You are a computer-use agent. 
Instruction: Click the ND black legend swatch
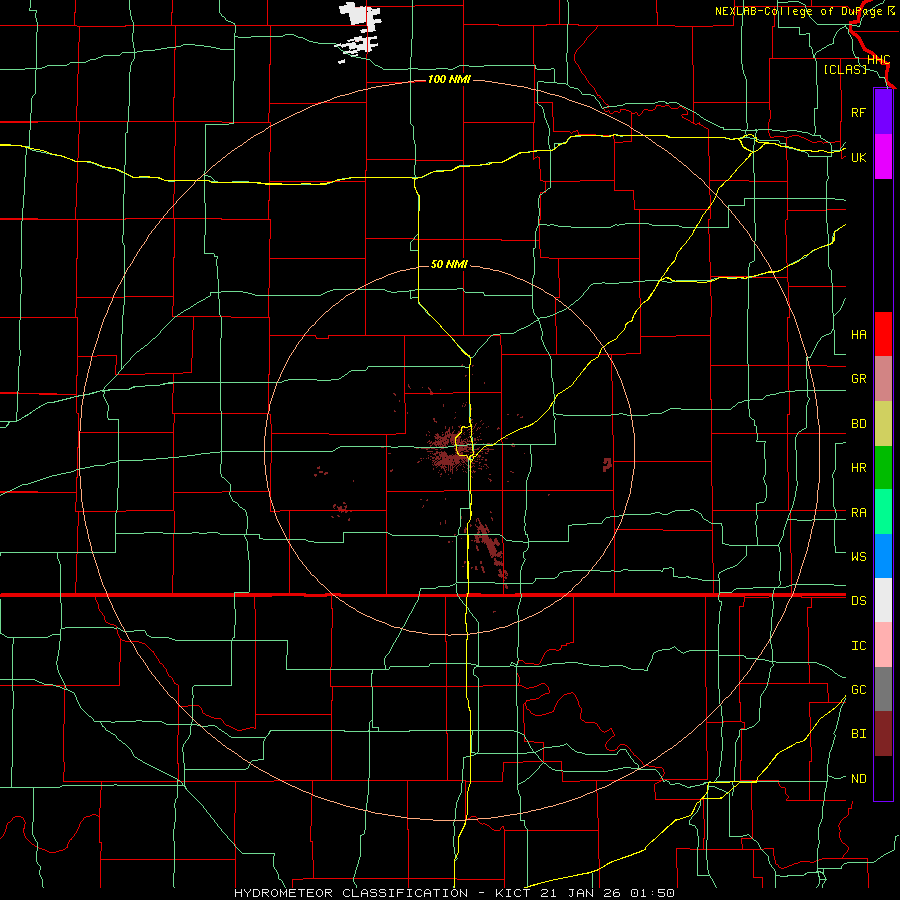click(x=883, y=778)
